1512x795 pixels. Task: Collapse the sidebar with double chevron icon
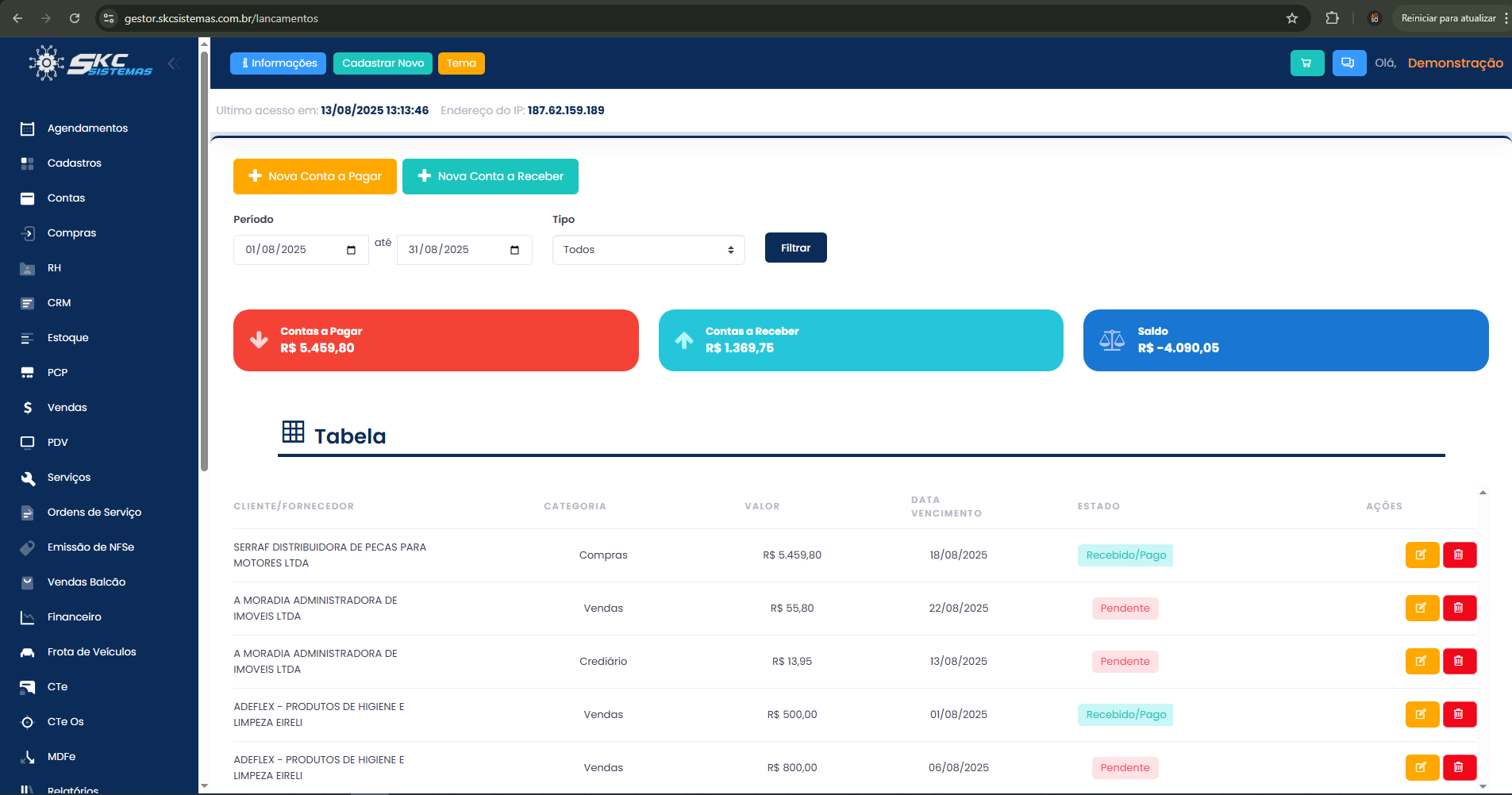pyautogui.click(x=174, y=63)
